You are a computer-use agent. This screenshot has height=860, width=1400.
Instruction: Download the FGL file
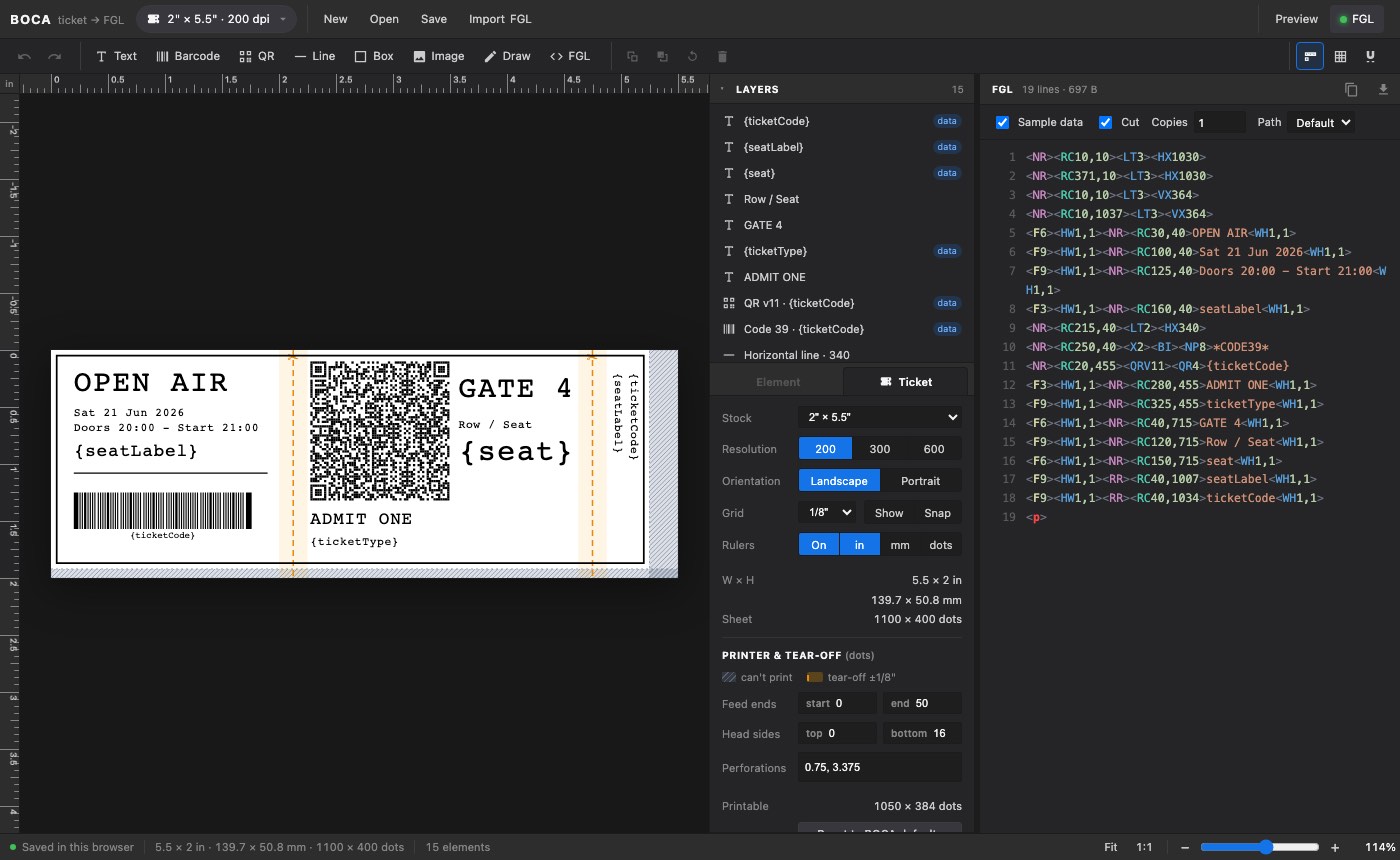coord(1384,90)
